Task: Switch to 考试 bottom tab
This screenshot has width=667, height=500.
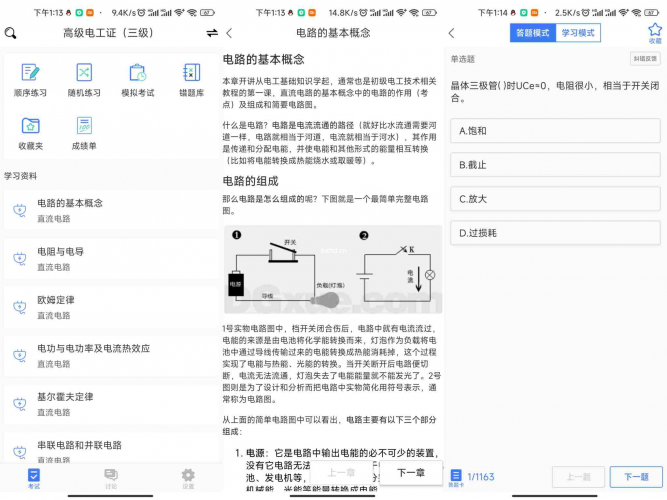Action: point(34,478)
